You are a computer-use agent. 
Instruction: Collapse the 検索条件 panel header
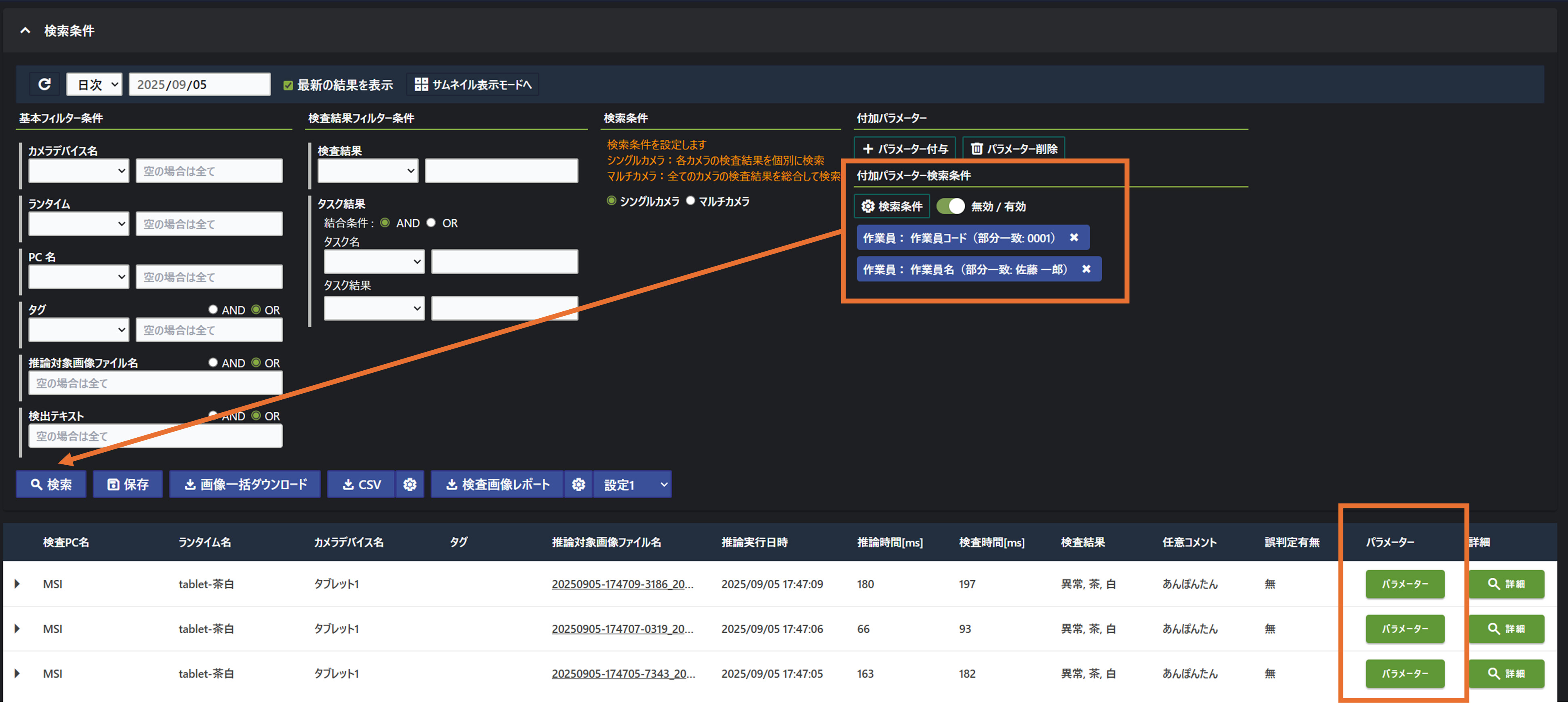pyautogui.click(x=25, y=30)
